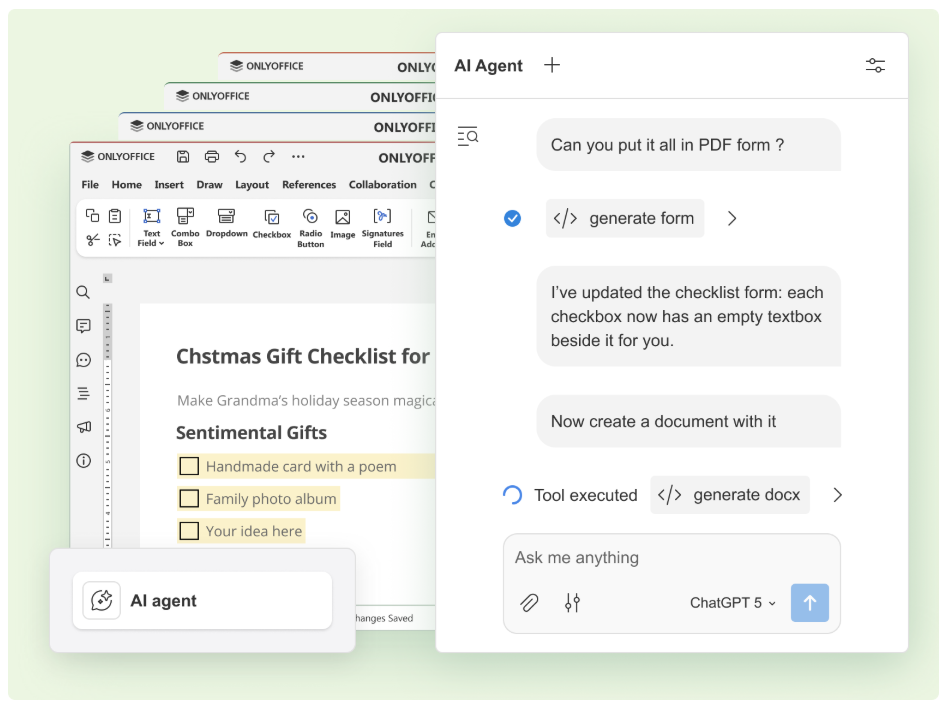
Task: Open the ChatGPT 5 model dropdown
Action: click(731, 603)
